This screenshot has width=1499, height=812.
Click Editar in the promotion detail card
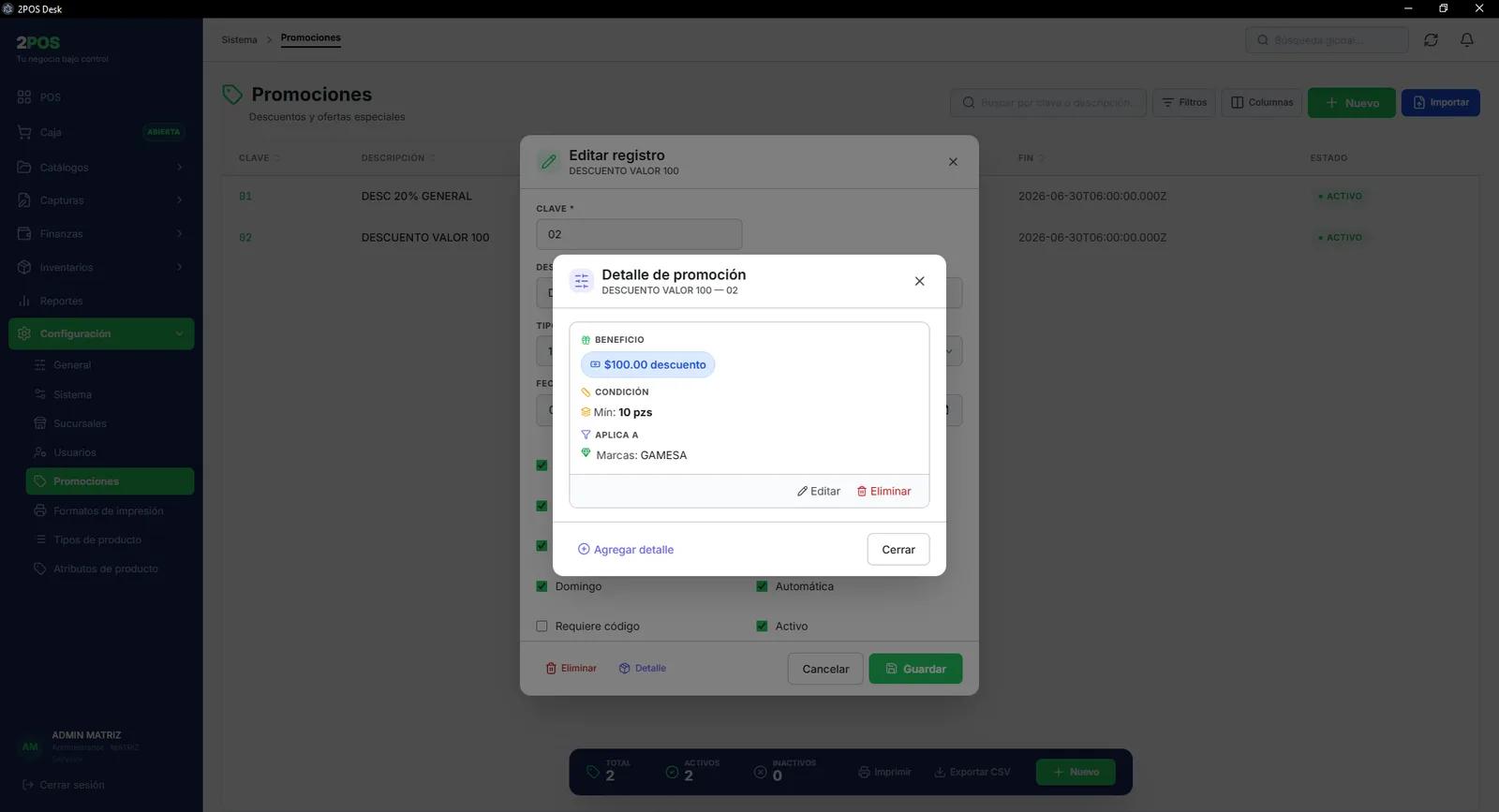(x=819, y=491)
